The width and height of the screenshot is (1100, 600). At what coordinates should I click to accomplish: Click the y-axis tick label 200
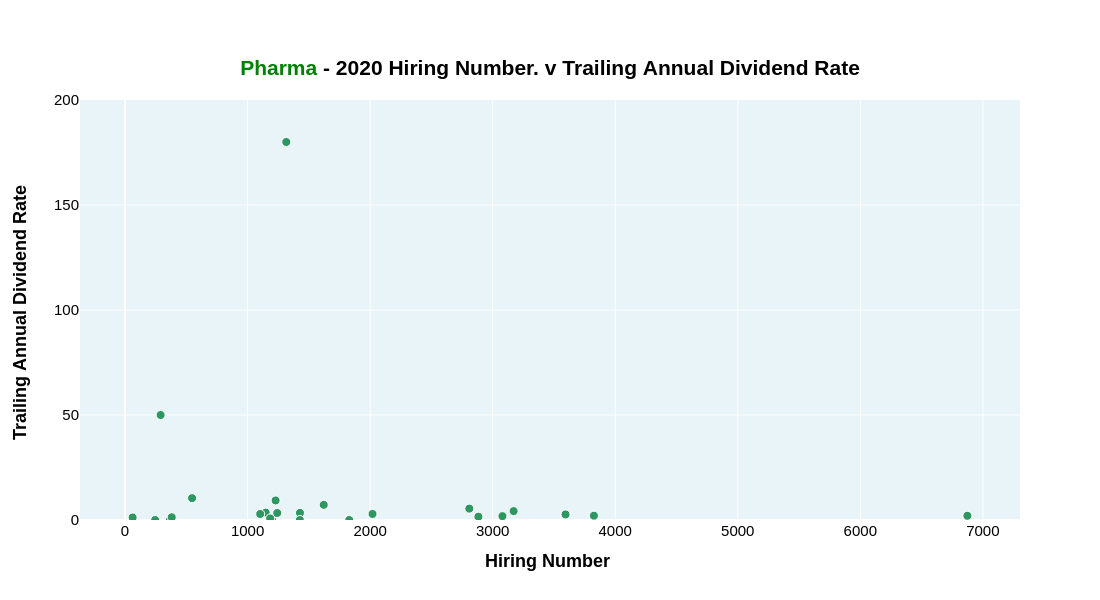(66, 100)
